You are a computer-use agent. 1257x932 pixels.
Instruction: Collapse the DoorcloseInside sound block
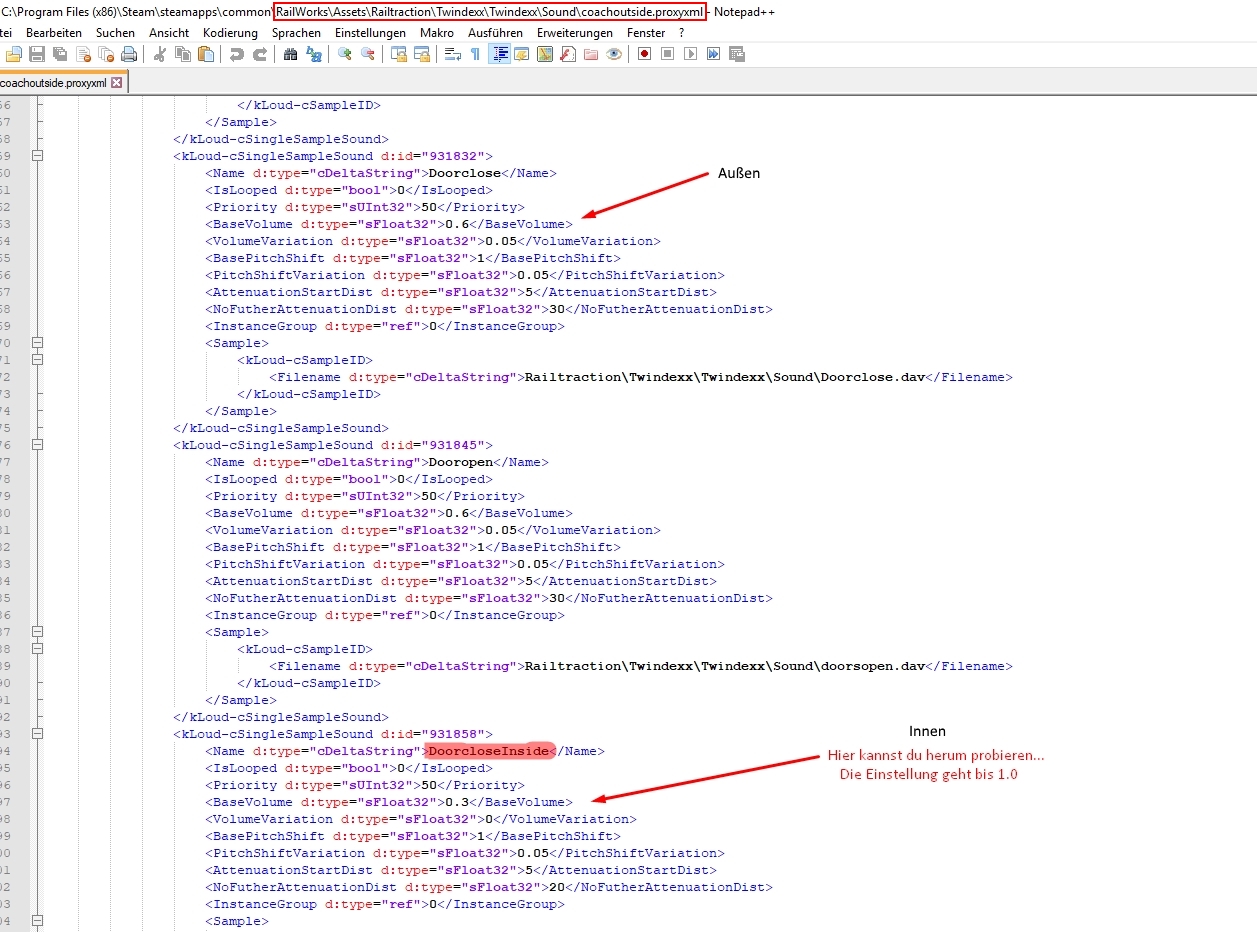(38, 734)
